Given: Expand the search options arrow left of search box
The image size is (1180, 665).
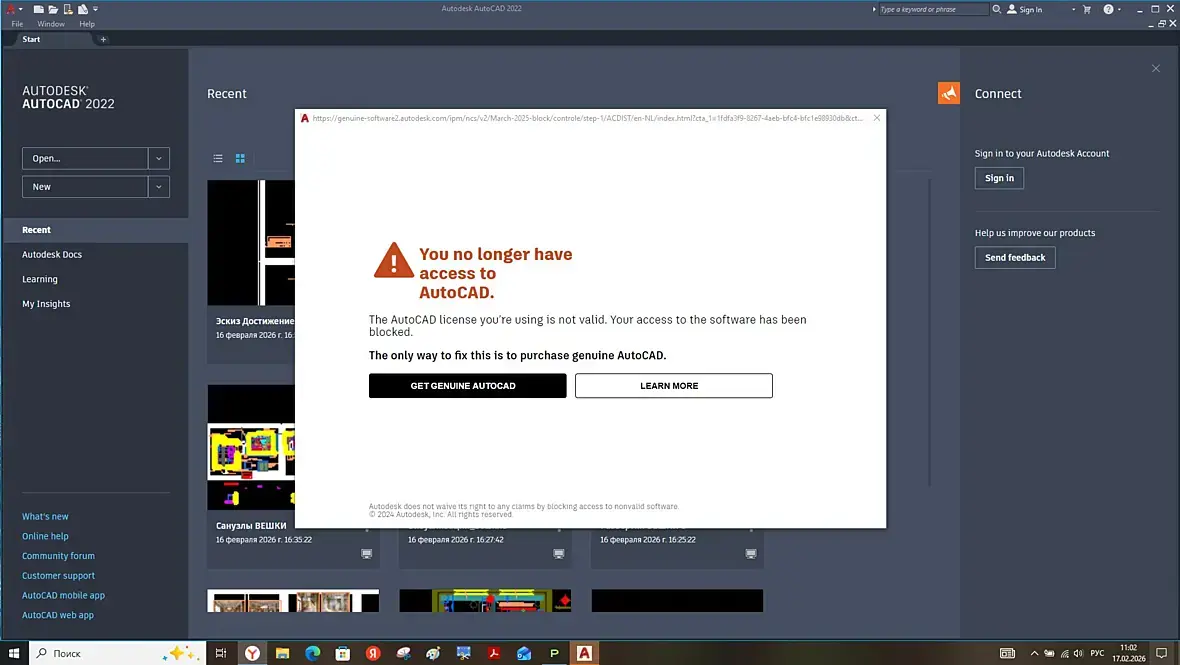Looking at the screenshot, I should (x=874, y=9).
